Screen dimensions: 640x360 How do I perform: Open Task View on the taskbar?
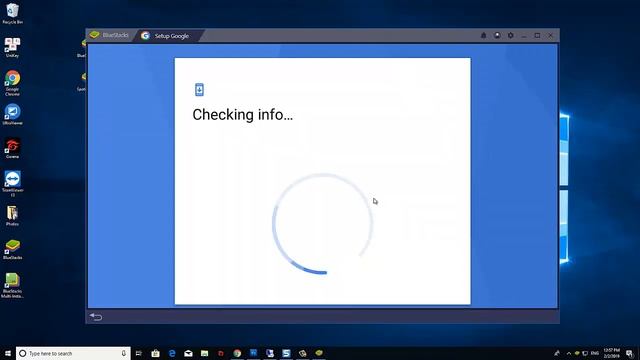point(138,353)
